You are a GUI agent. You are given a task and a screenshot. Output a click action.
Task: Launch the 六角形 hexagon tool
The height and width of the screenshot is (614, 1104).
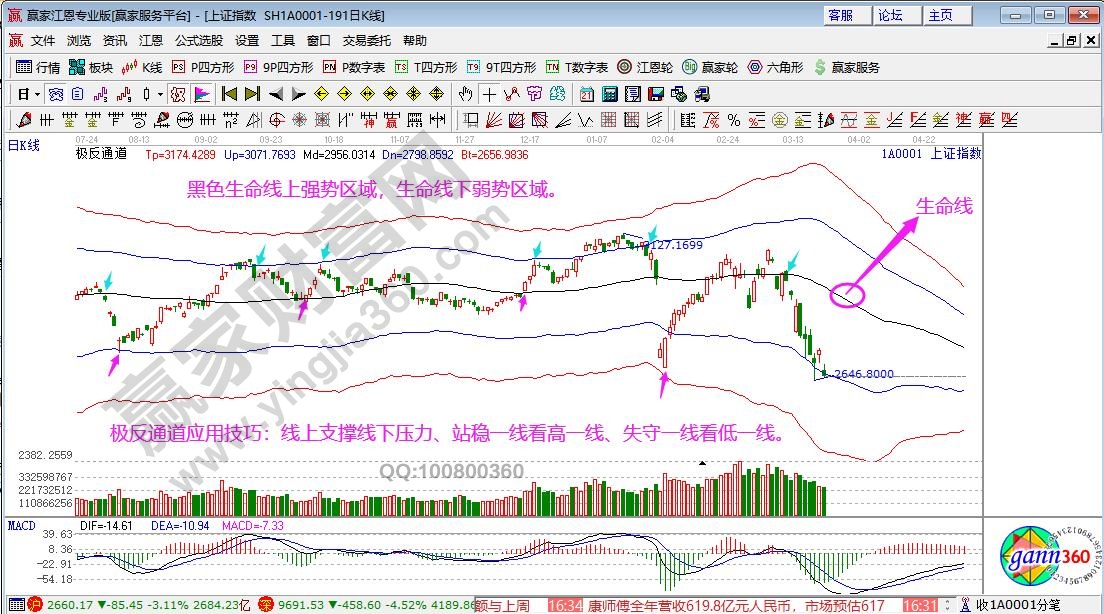(774, 67)
